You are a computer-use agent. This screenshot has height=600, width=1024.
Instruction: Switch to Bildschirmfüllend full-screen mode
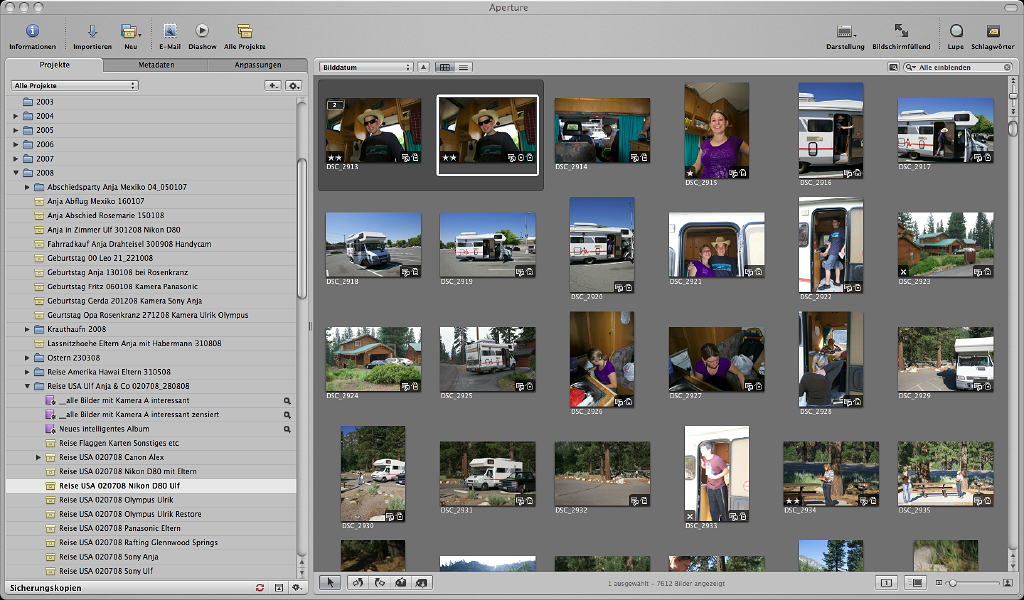901,31
